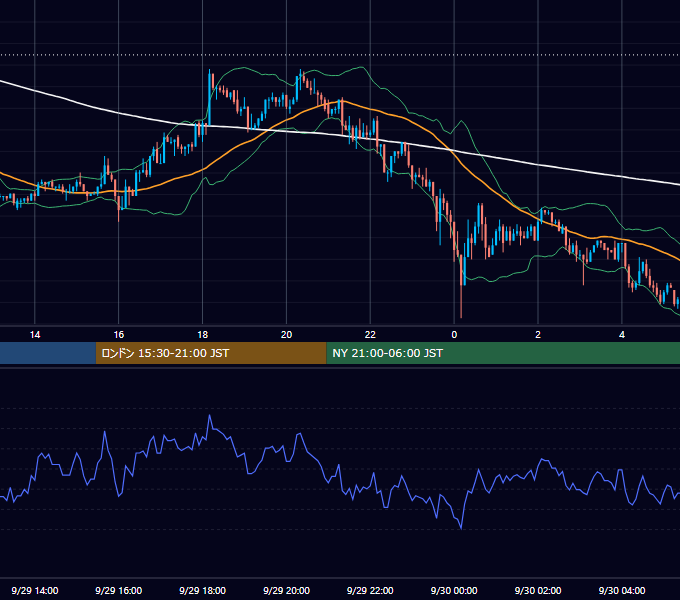
Task: Click the 18 hour label on price chart axis
Action: click(x=203, y=335)
